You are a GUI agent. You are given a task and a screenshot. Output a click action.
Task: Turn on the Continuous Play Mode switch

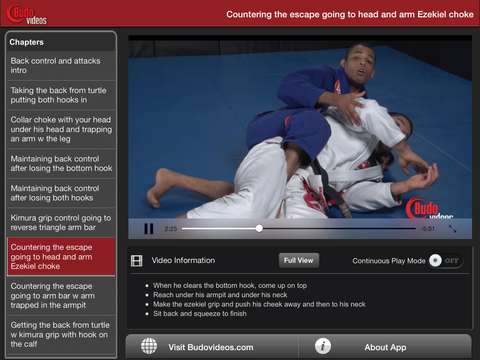[x=446, y=260]
